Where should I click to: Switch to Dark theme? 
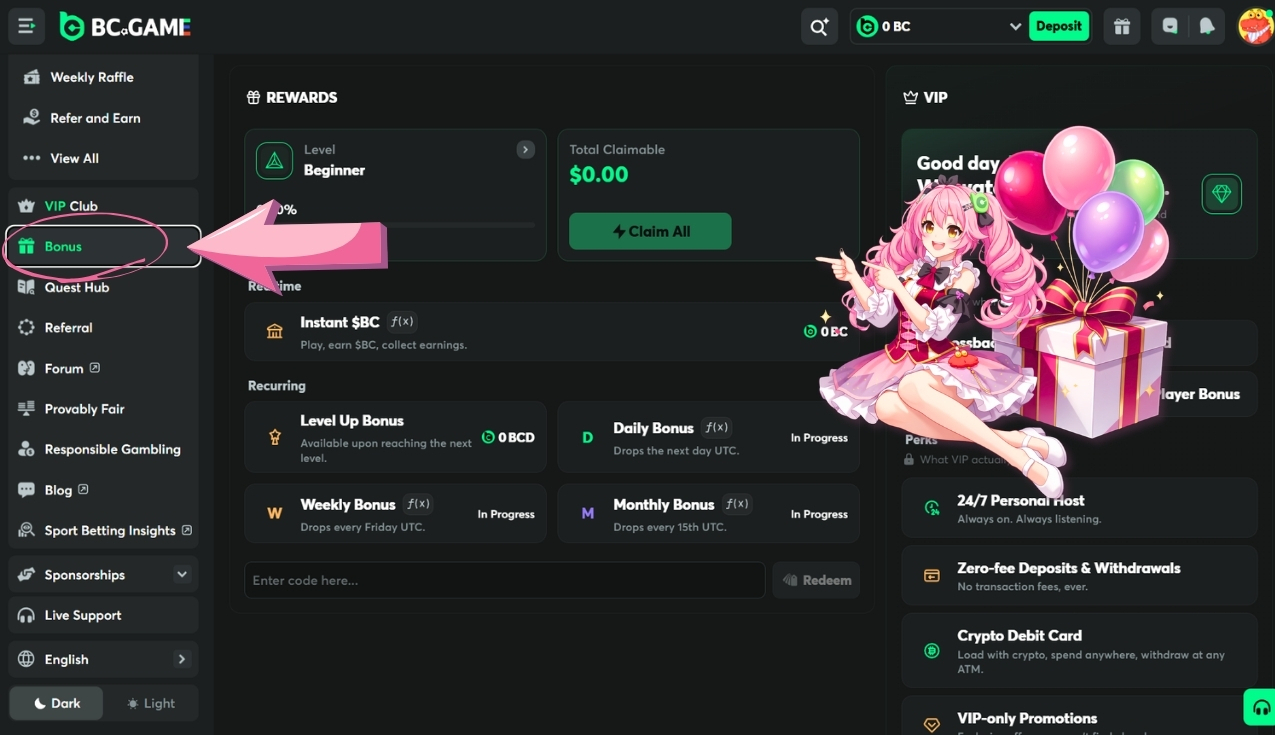56,703
